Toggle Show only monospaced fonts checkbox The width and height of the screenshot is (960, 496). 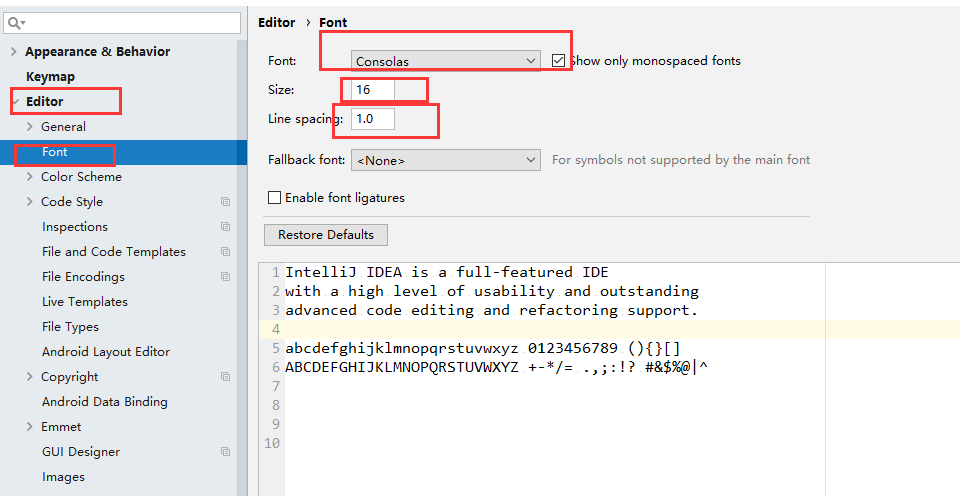(558, 61)
